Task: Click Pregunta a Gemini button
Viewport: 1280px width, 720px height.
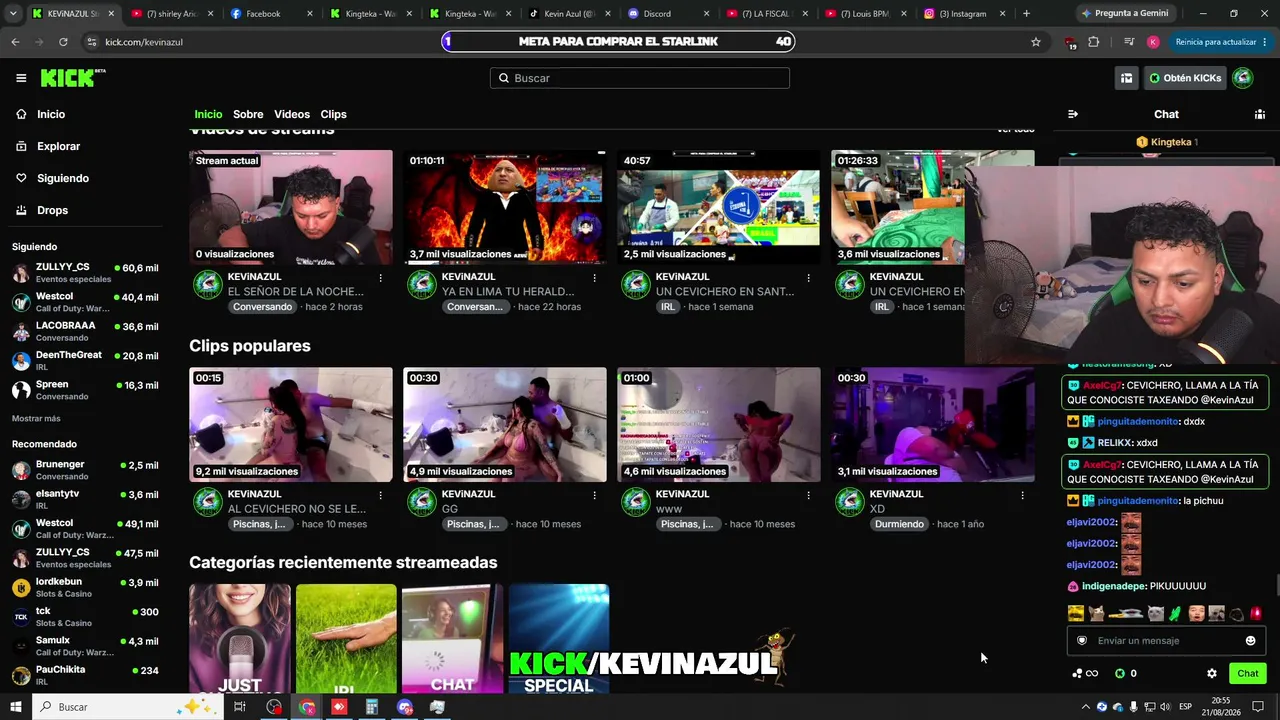Action: 1124,14
